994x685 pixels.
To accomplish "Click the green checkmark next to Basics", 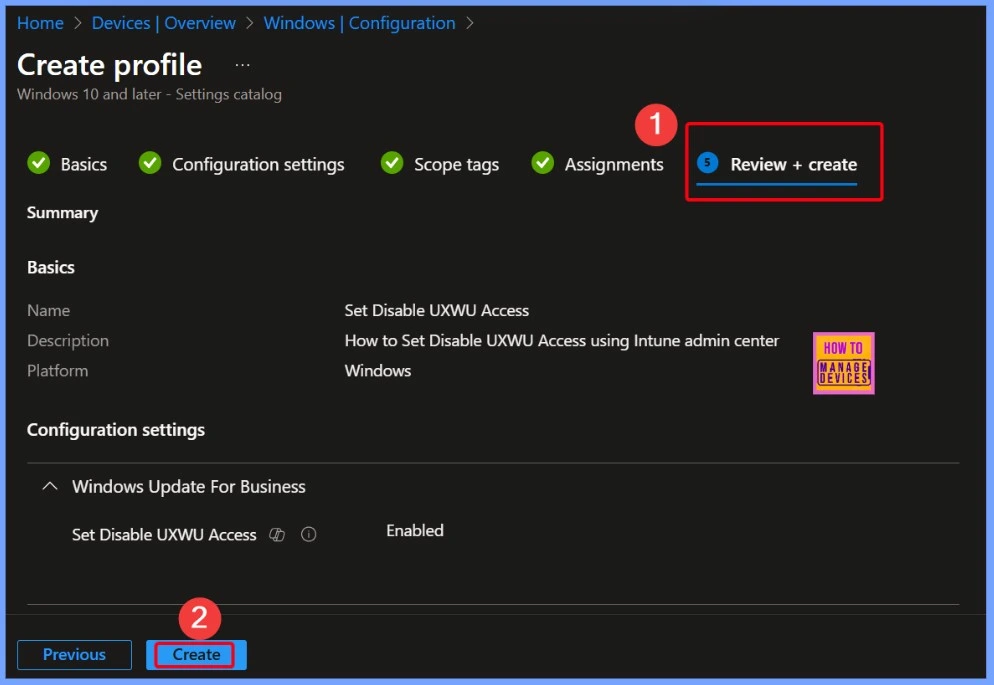I will click(39, 163).
